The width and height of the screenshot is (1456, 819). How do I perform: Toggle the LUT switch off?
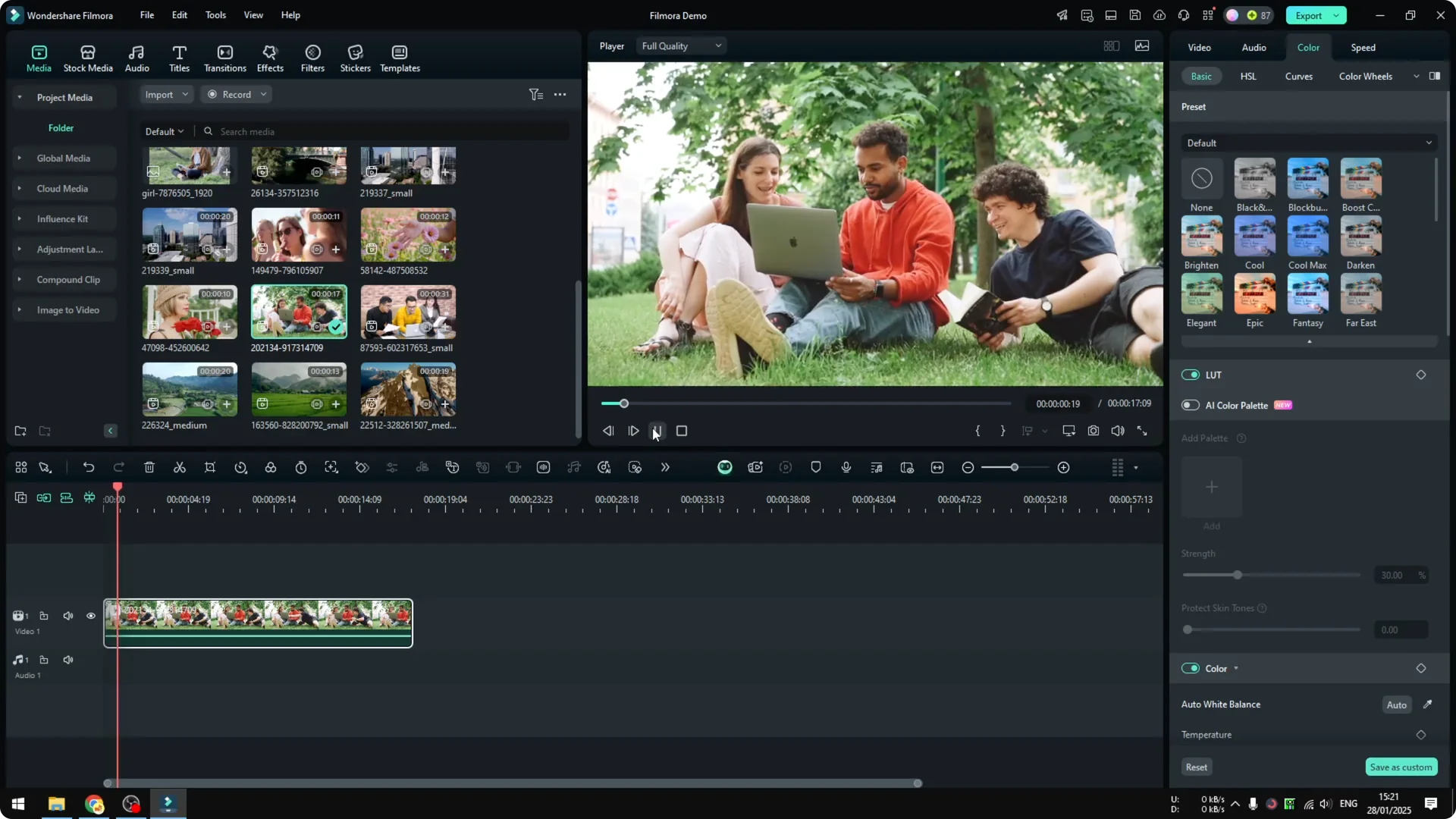tap(1189, 375)
